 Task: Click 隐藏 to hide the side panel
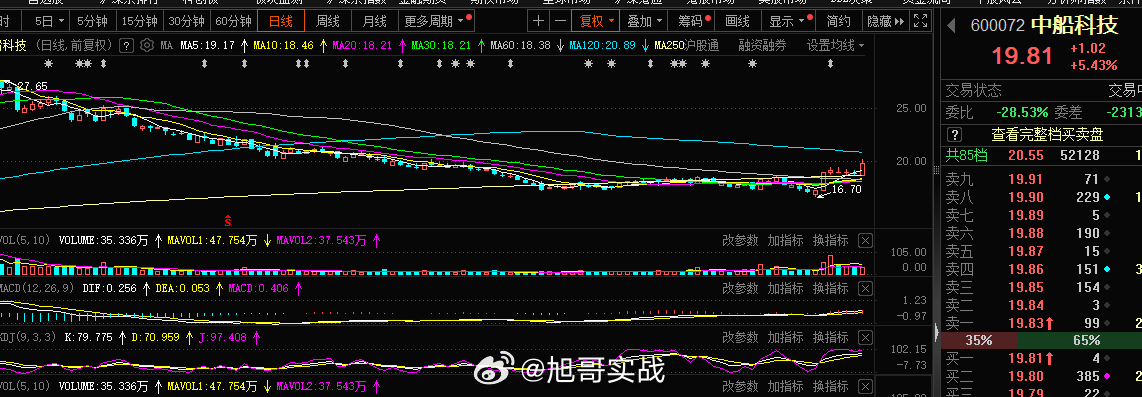point(884,21)
